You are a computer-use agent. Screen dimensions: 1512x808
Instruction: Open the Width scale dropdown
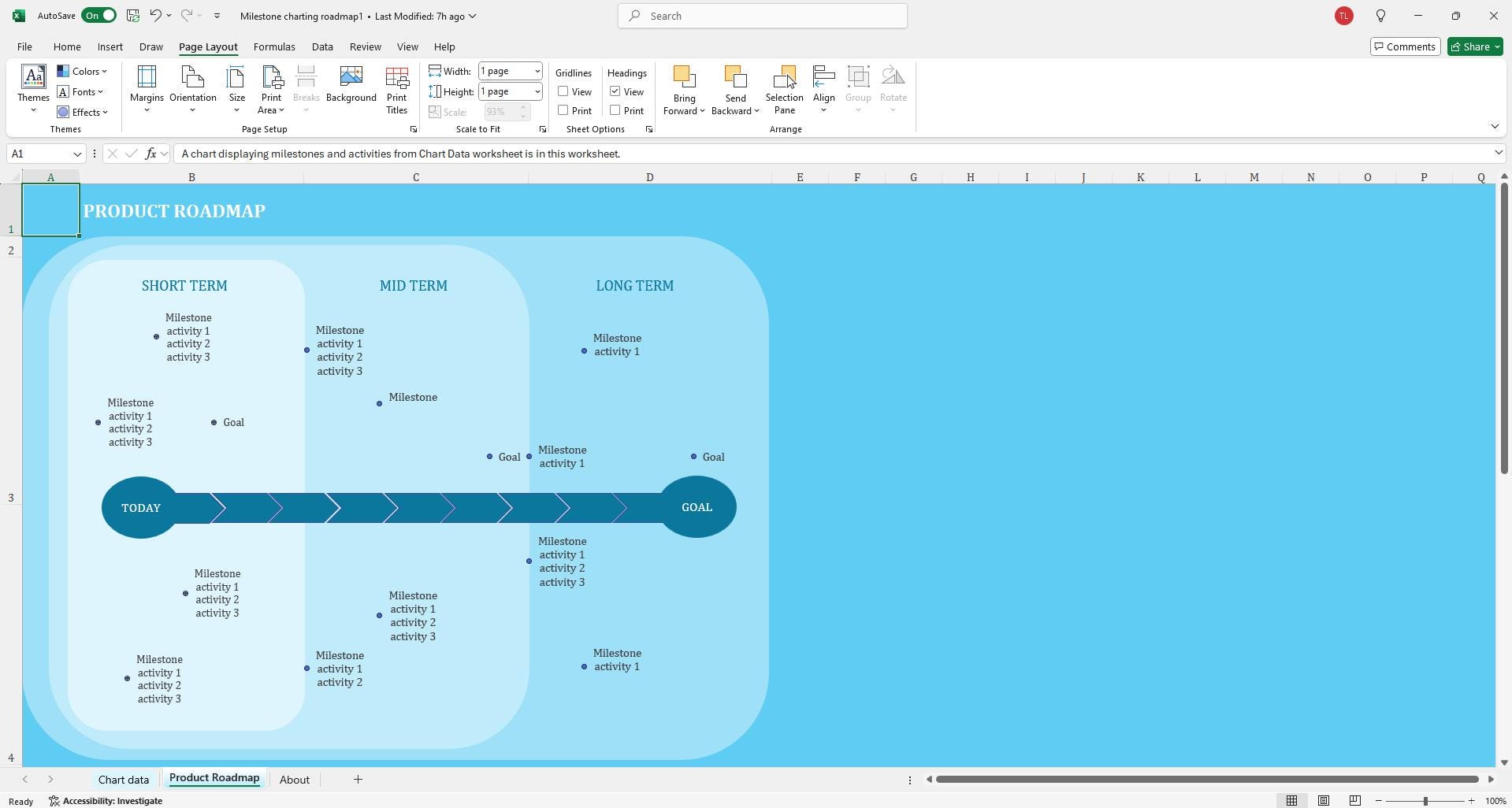(537, 71)
